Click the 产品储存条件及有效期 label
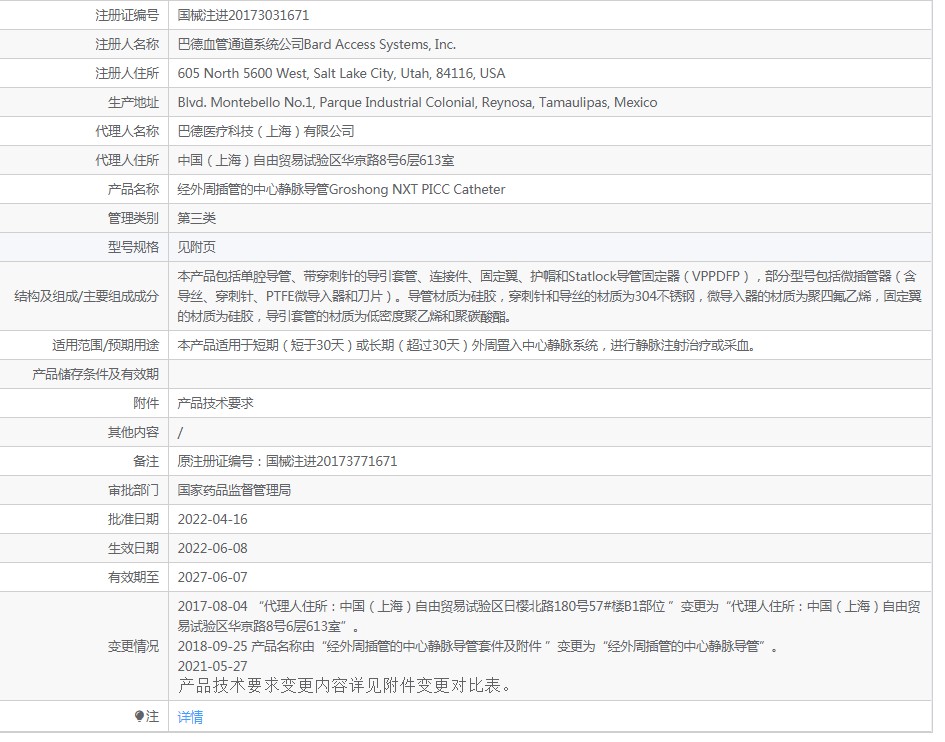945x742 pixels. click(x=95, y=374)
